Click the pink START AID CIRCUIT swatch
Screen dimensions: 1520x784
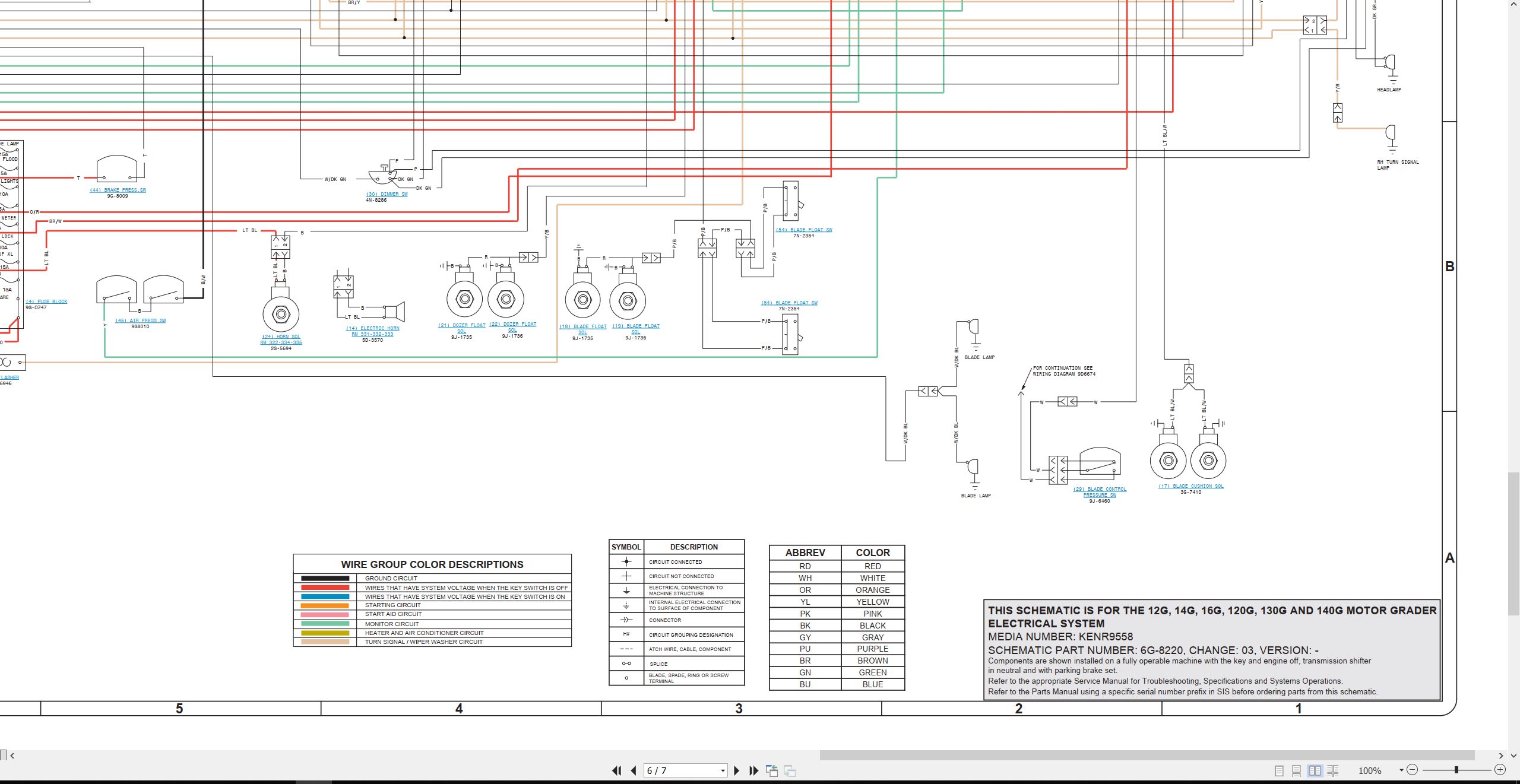click(325, 614)
